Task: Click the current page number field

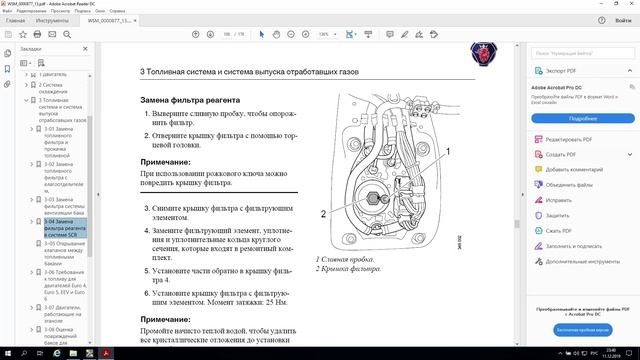Action: [x=227, y=35]
